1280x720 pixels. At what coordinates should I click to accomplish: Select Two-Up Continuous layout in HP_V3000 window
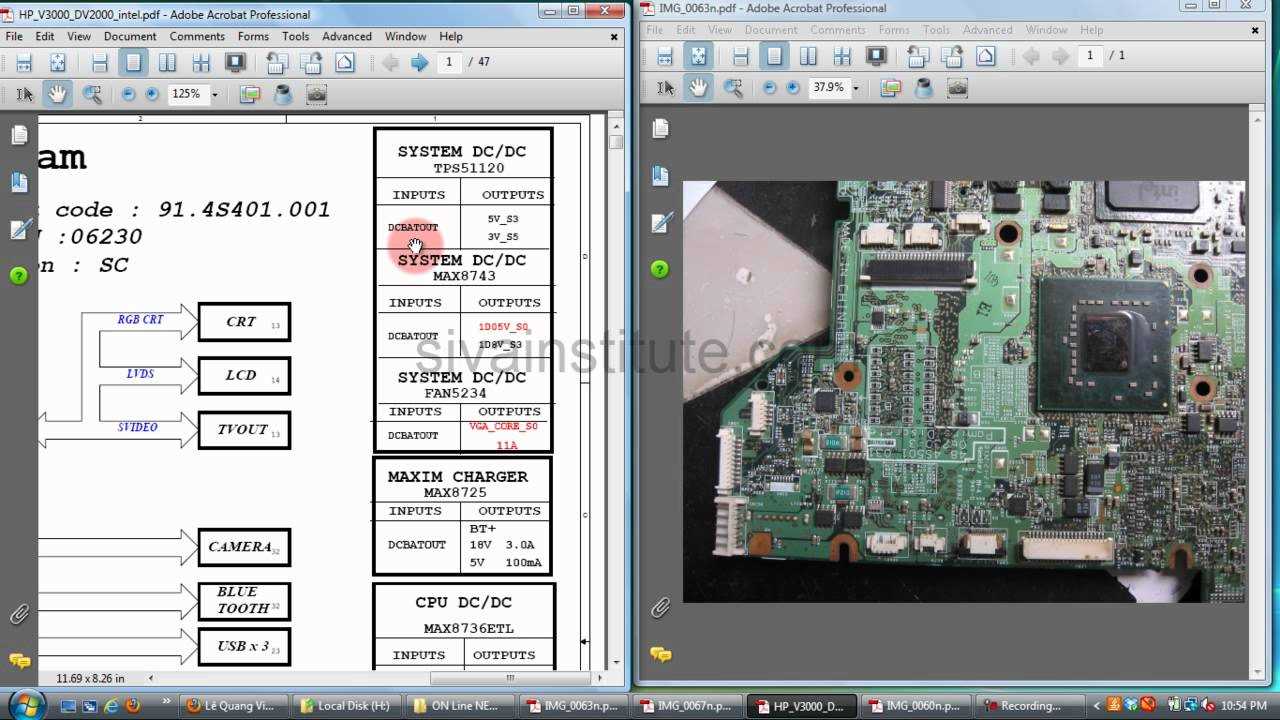(201, 63)
